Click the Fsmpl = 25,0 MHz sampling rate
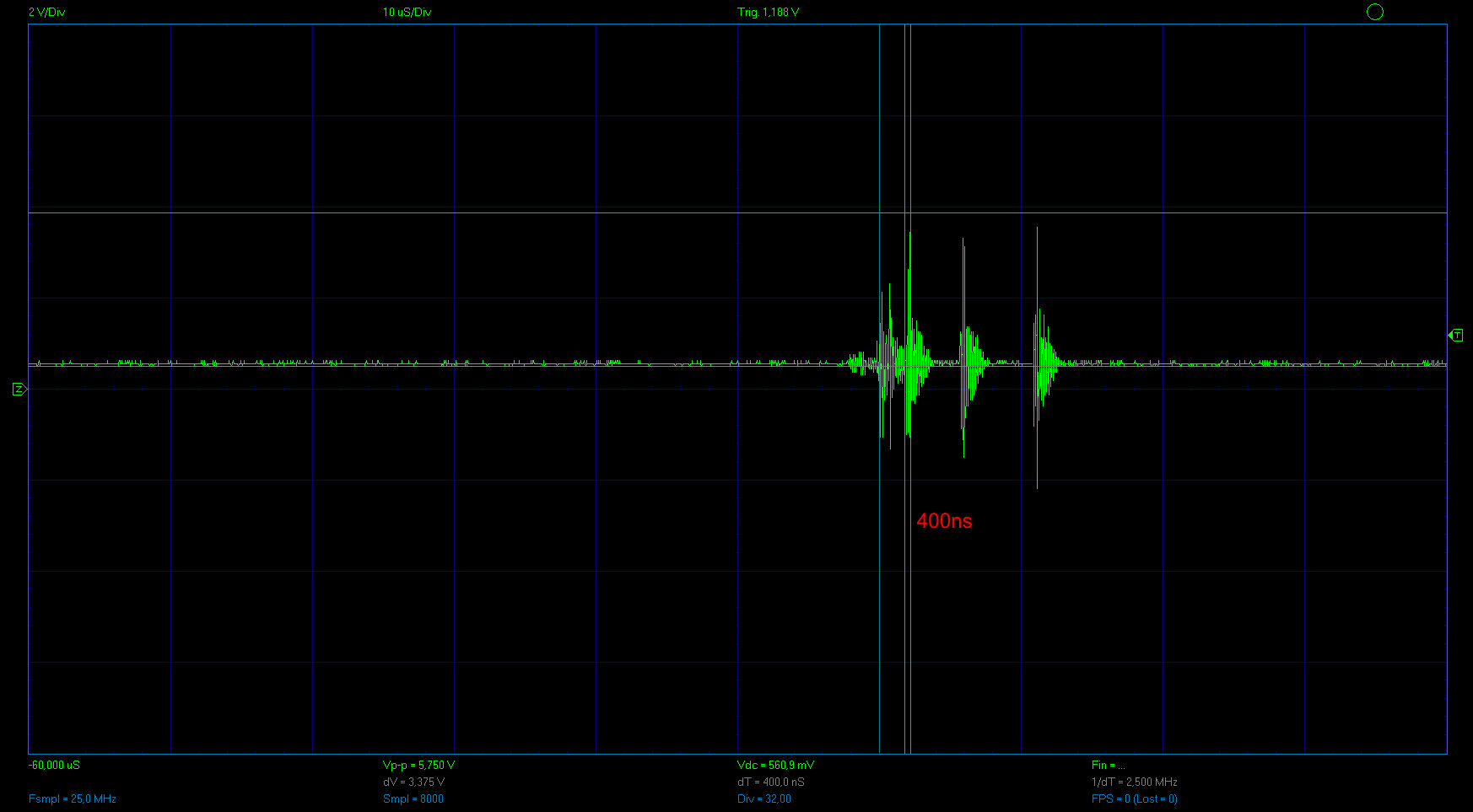Screen dimensions: 1473x812 point(72,799)
